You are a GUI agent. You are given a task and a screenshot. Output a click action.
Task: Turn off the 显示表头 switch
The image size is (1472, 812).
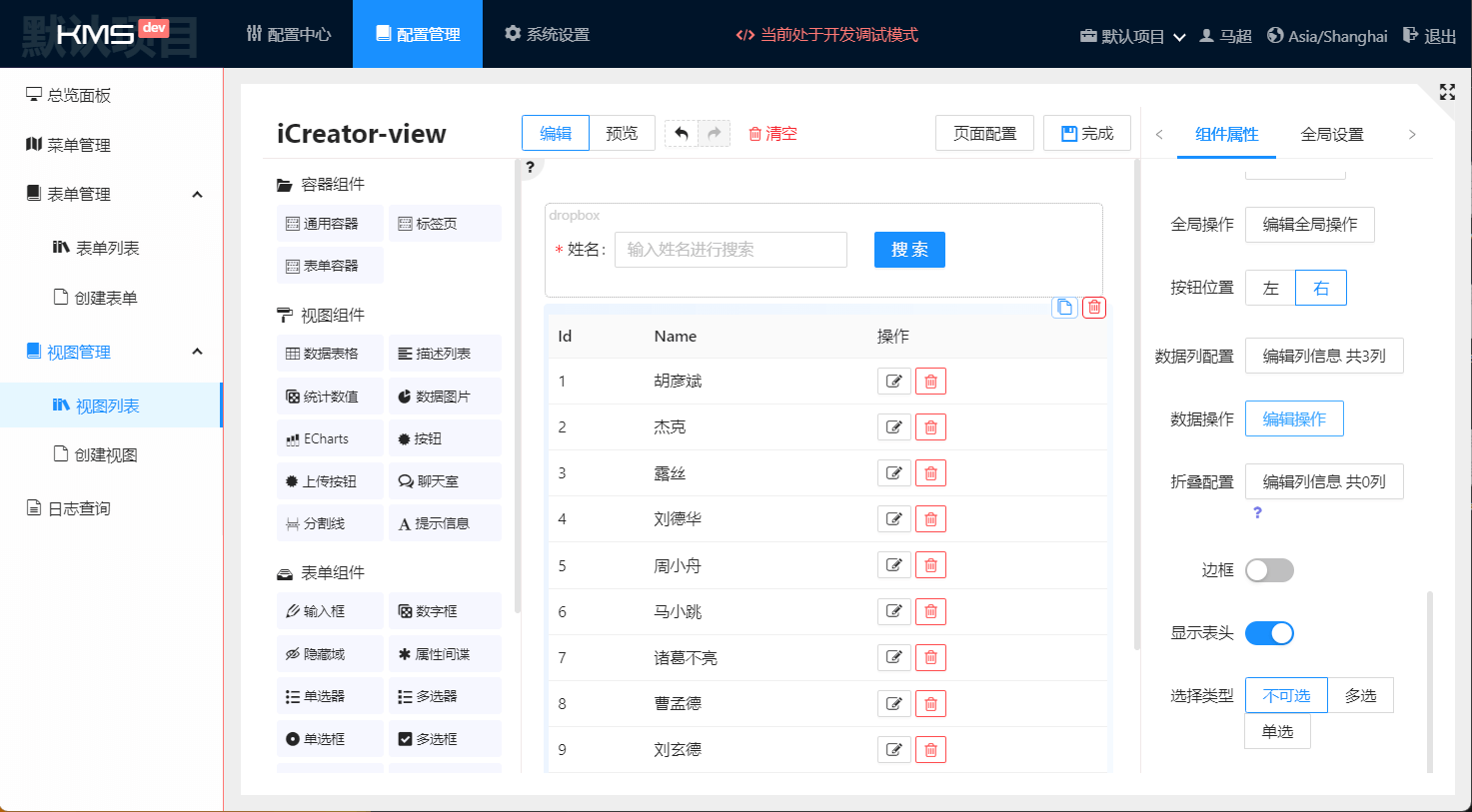1269,633
